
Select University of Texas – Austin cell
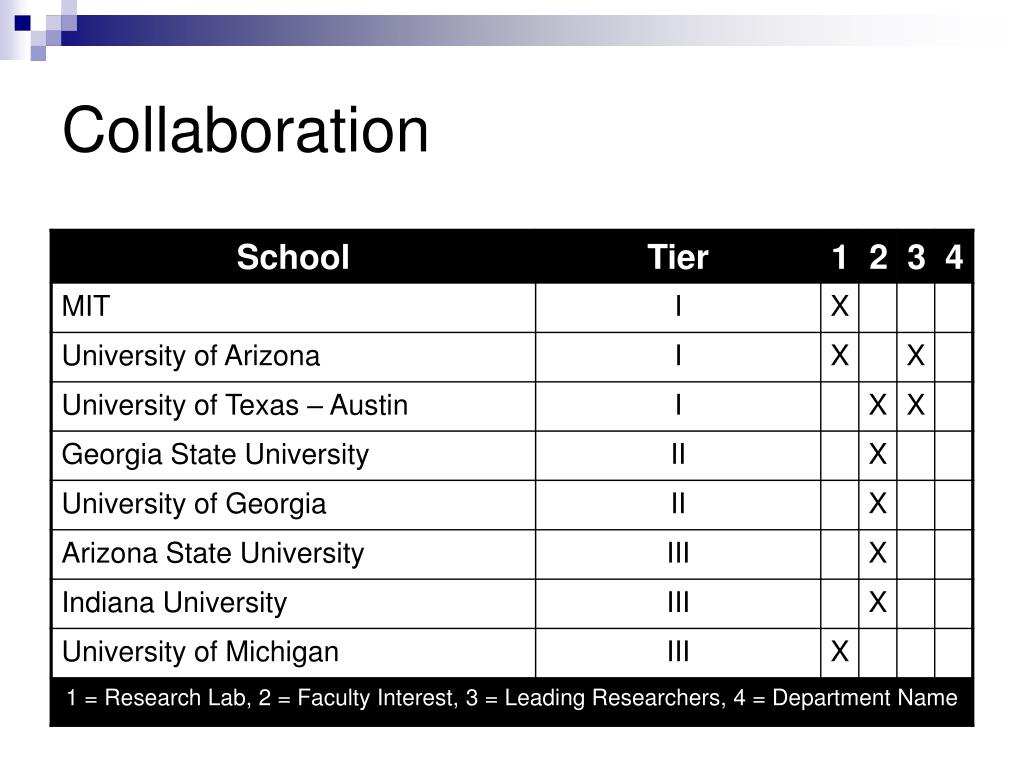click(x=294, y=406)
